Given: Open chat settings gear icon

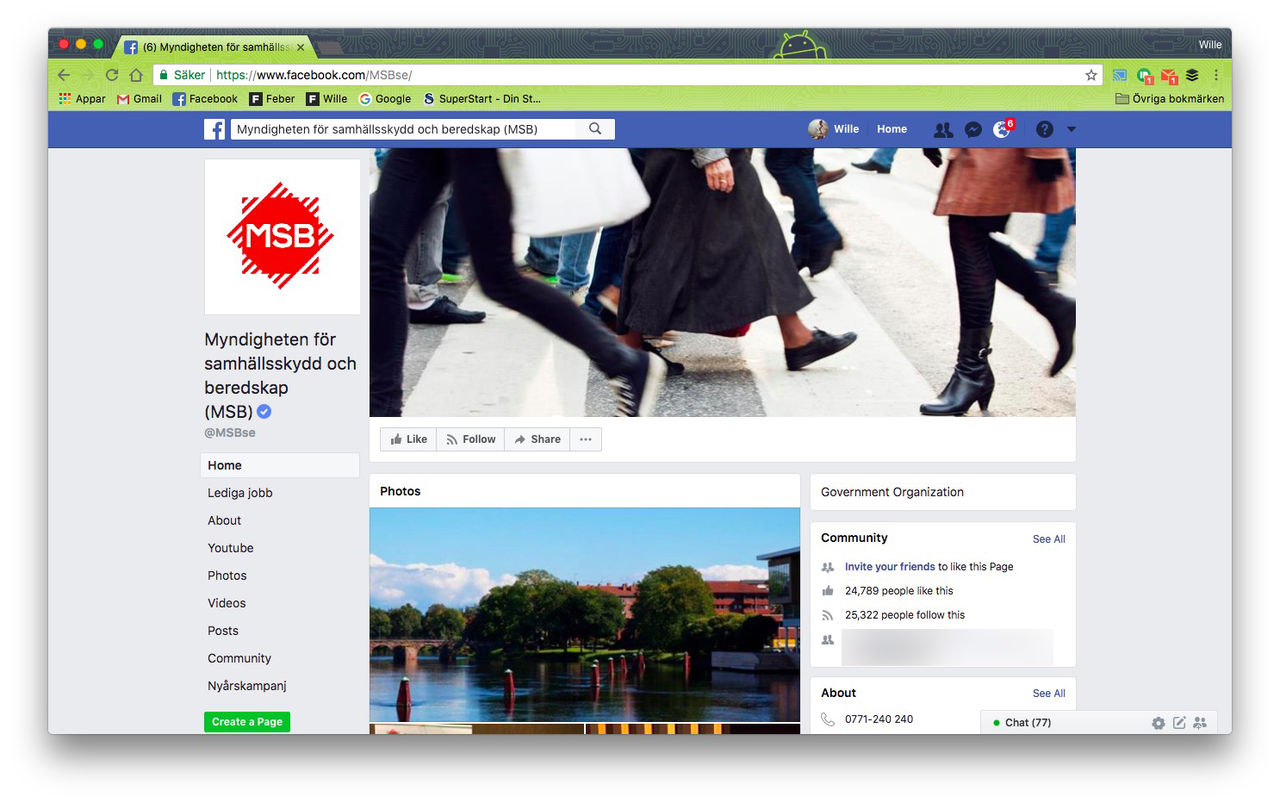Looking at the screenshot, I should click(1158, 723).
